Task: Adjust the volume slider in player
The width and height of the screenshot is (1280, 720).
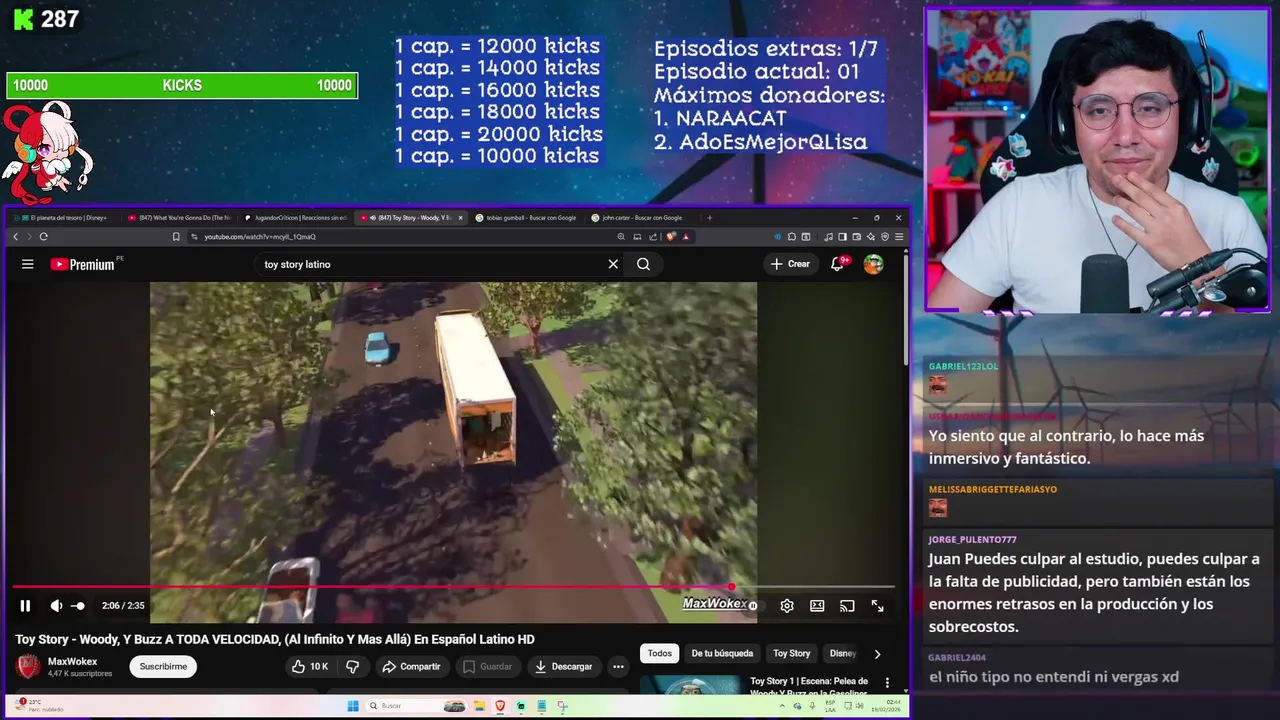Action: point(78,606)
